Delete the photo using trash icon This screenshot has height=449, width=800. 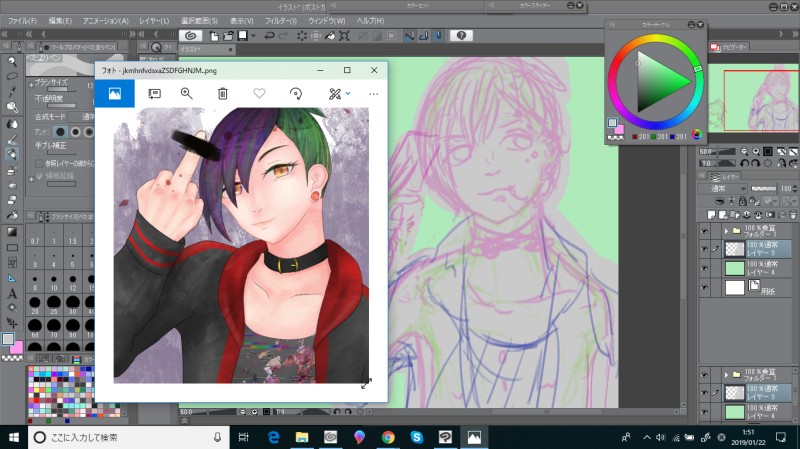[x=222, y=93]
